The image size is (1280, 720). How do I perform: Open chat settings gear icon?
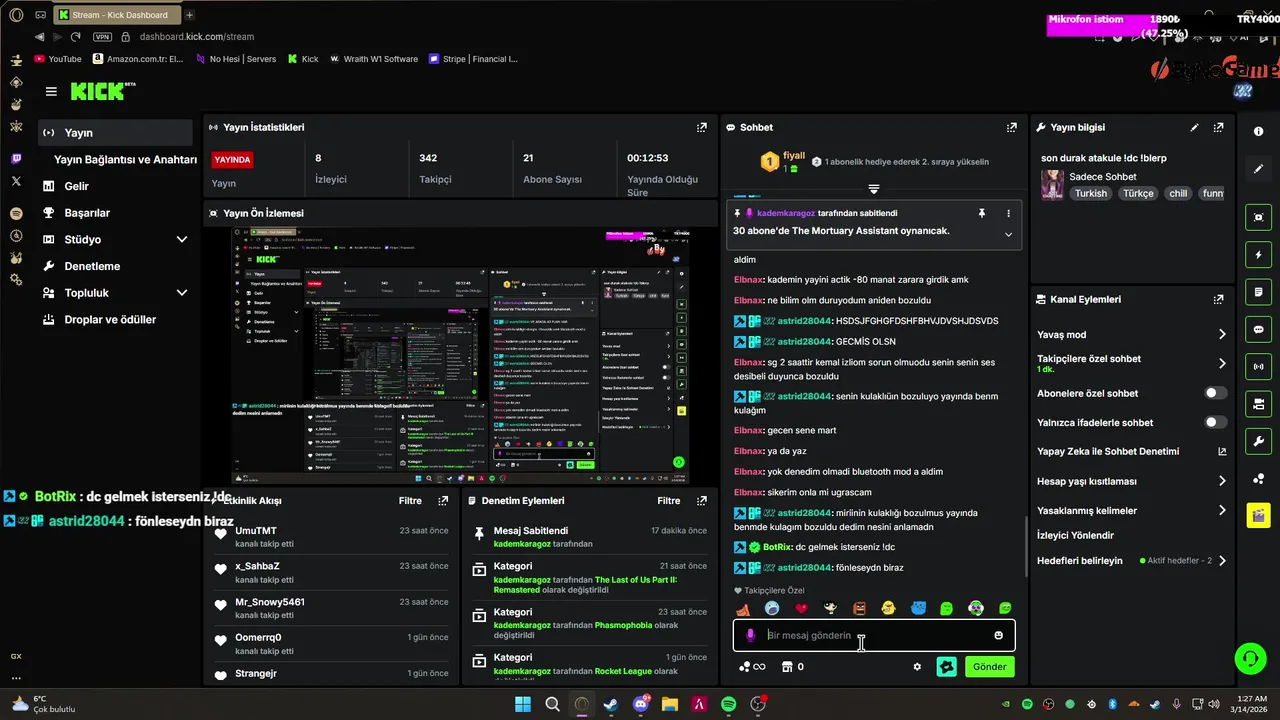pos(917,667)
